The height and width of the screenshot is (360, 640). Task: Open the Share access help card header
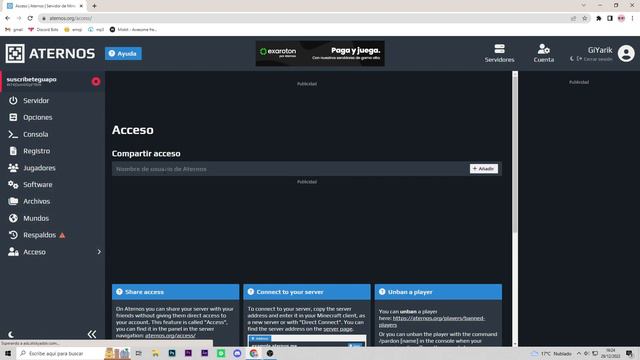tap(176, 292)
